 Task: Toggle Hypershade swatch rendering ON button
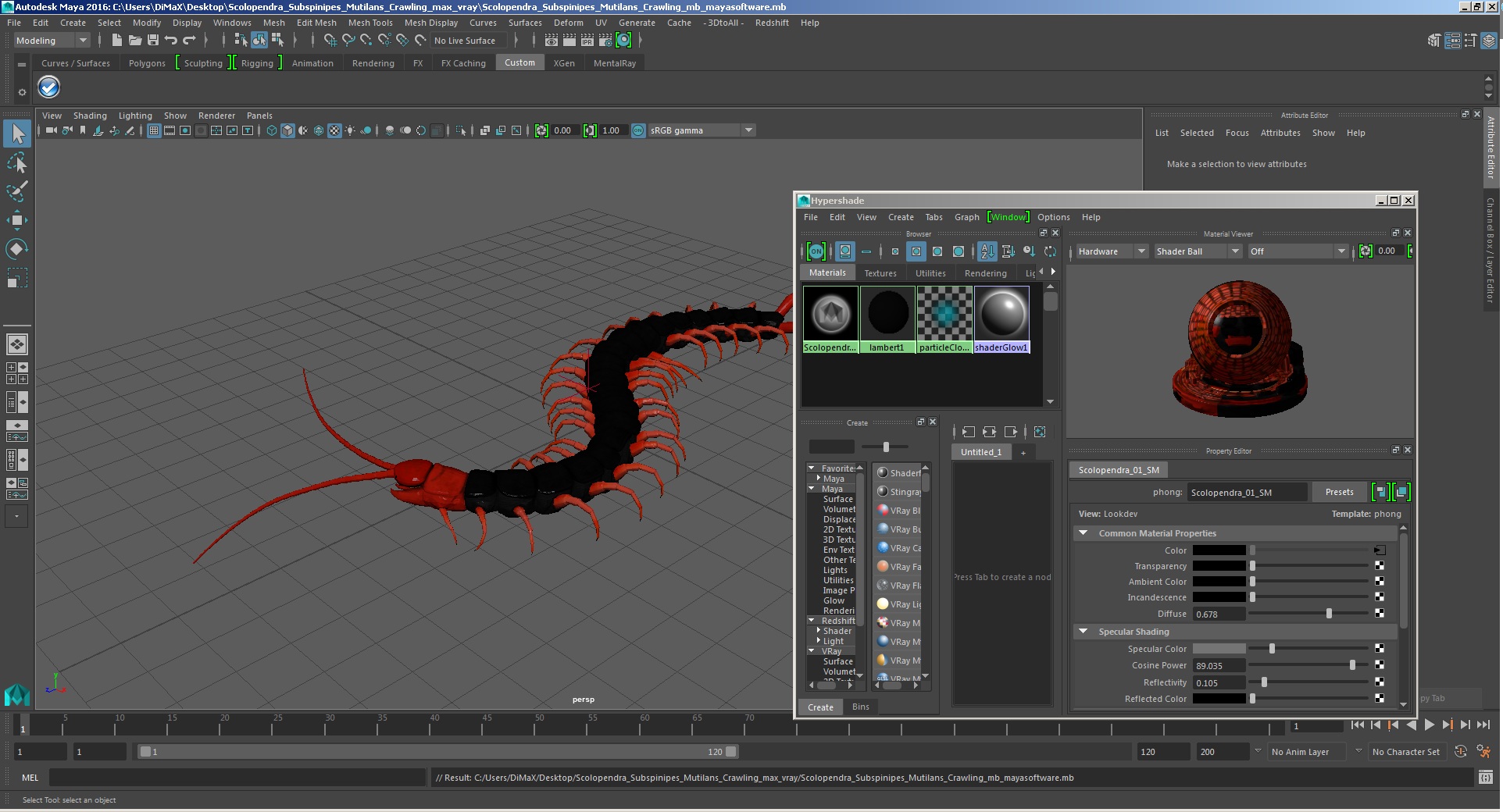[x=816, y=251]
